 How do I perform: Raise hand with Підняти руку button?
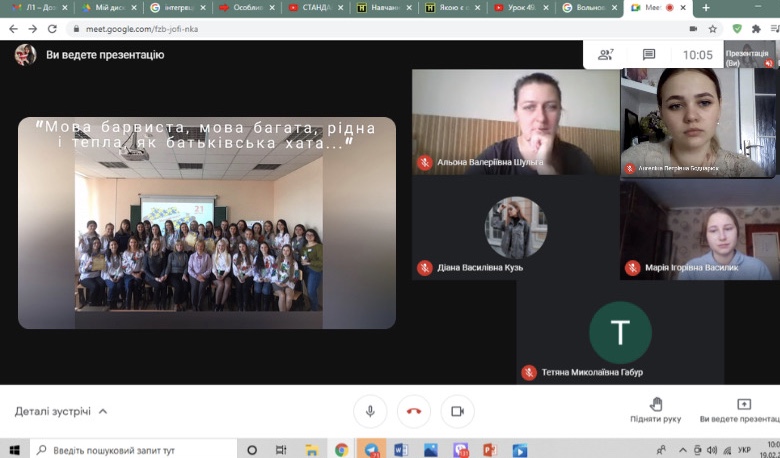(x=656, y=410)
